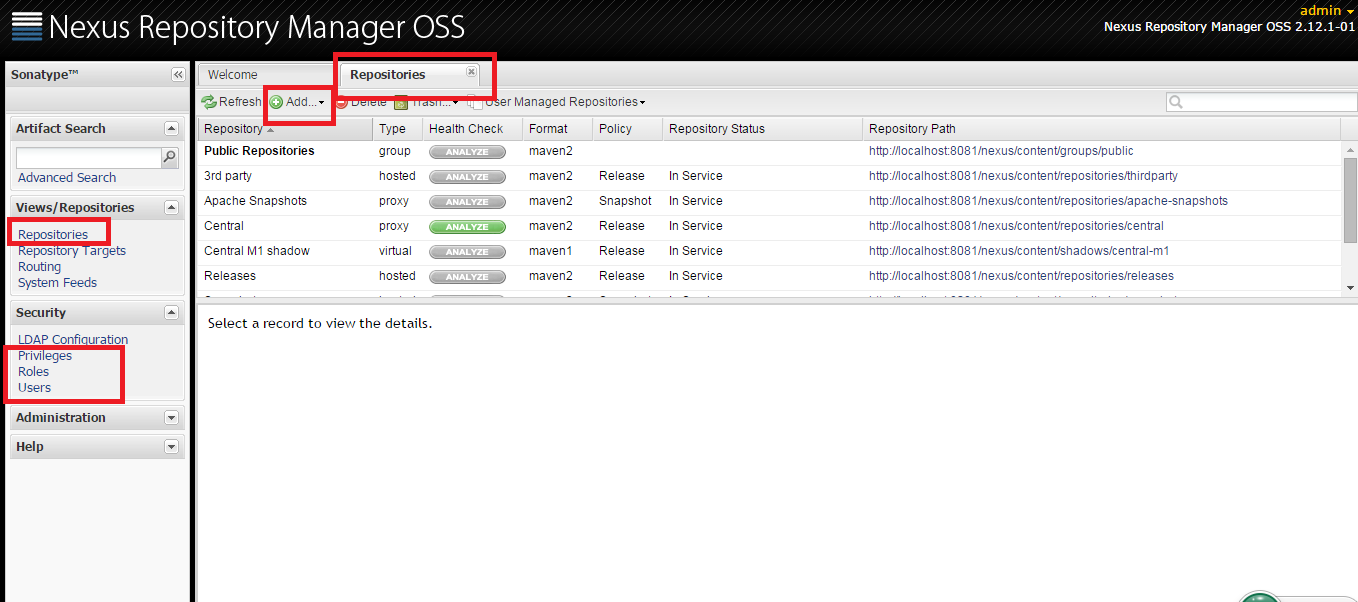Analyze Apache Snapshots health check
The image size is (1358, 602).
click(x=467, y=202)
